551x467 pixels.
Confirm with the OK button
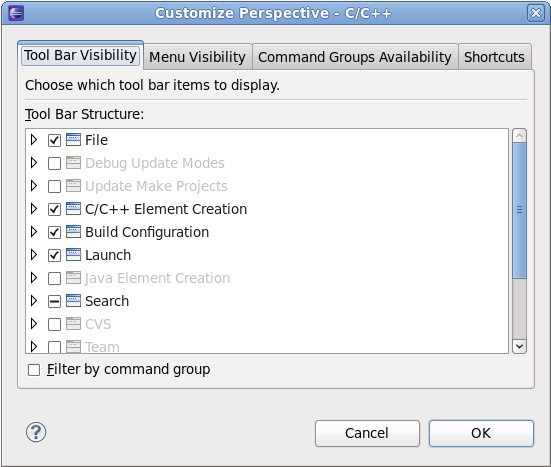click(481, 433)
